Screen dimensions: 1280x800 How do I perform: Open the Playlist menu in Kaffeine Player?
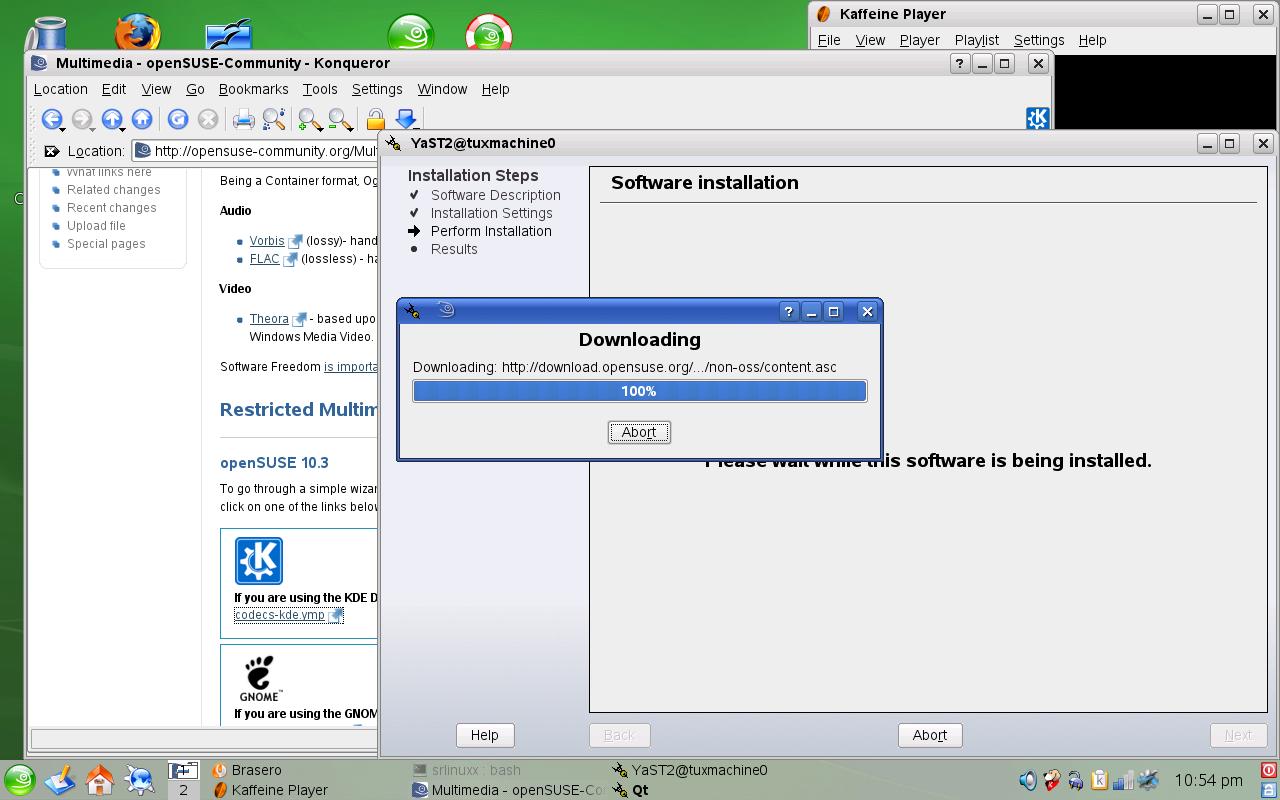[976, 40]
